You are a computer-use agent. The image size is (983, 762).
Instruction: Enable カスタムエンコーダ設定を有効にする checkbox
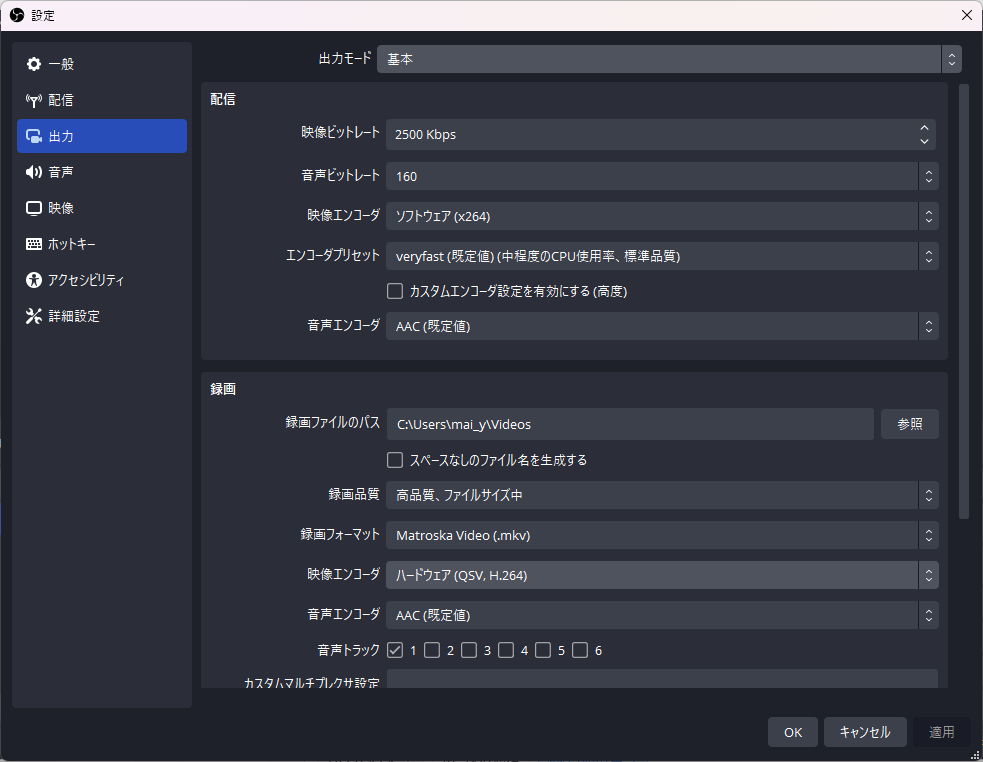394,291
